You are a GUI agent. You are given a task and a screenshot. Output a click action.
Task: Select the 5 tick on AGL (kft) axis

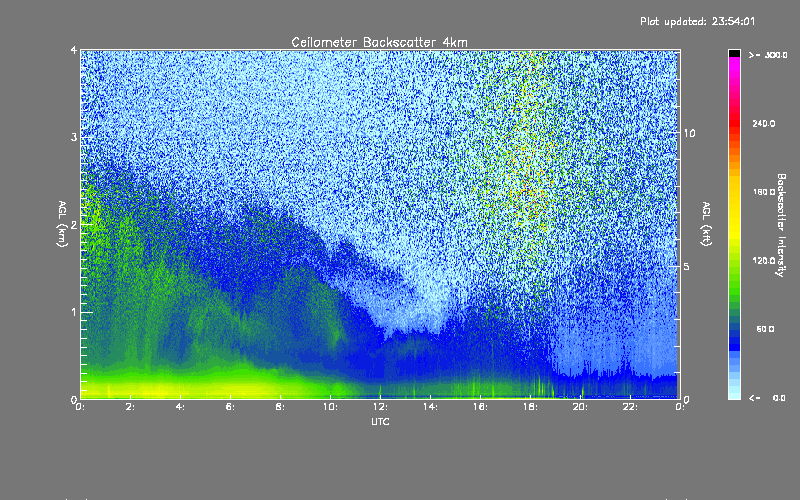686,266
